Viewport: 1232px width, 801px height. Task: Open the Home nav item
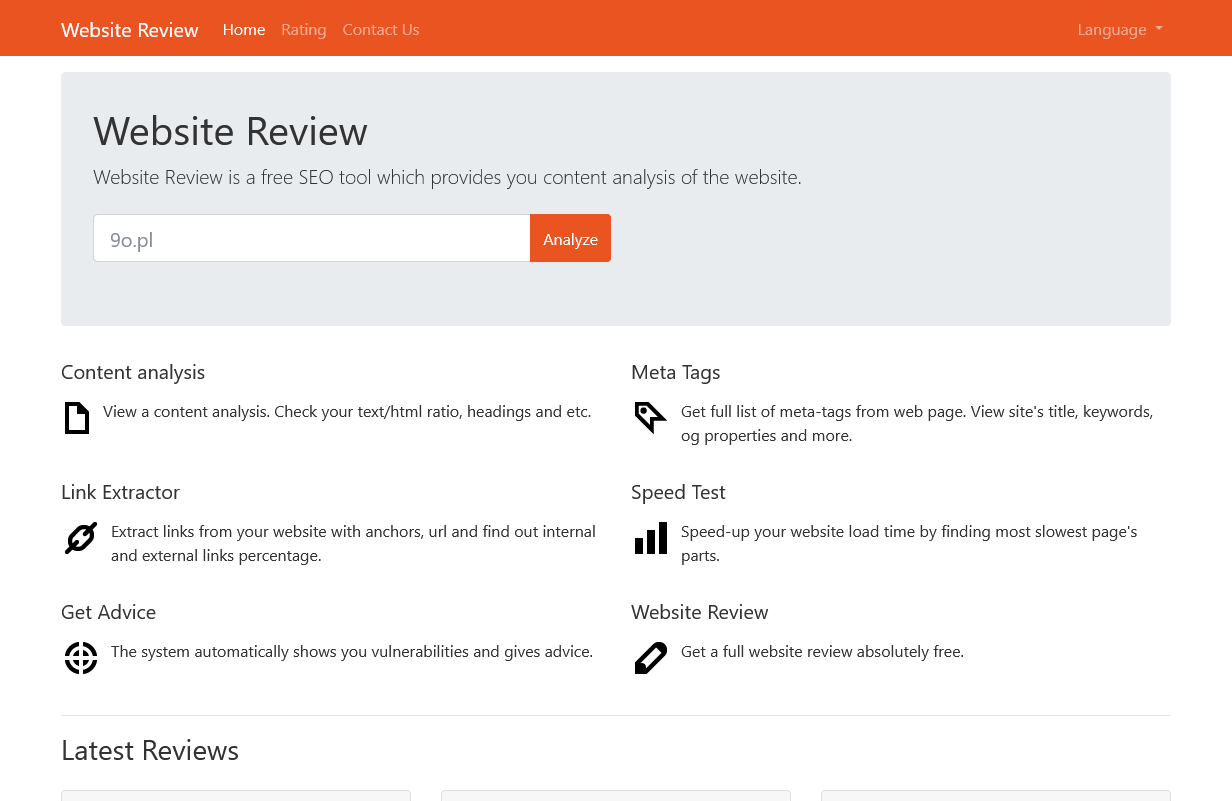click(x=244, y=30)
